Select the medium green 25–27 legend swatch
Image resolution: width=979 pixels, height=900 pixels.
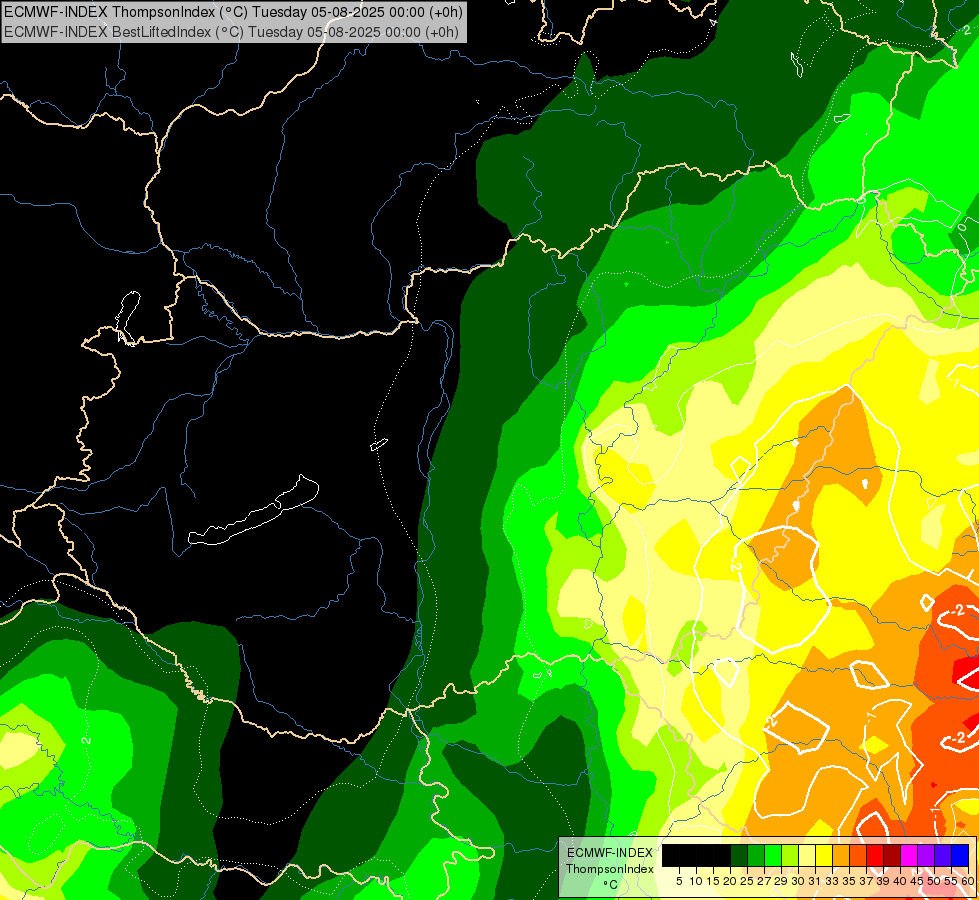tap(756, 856)
